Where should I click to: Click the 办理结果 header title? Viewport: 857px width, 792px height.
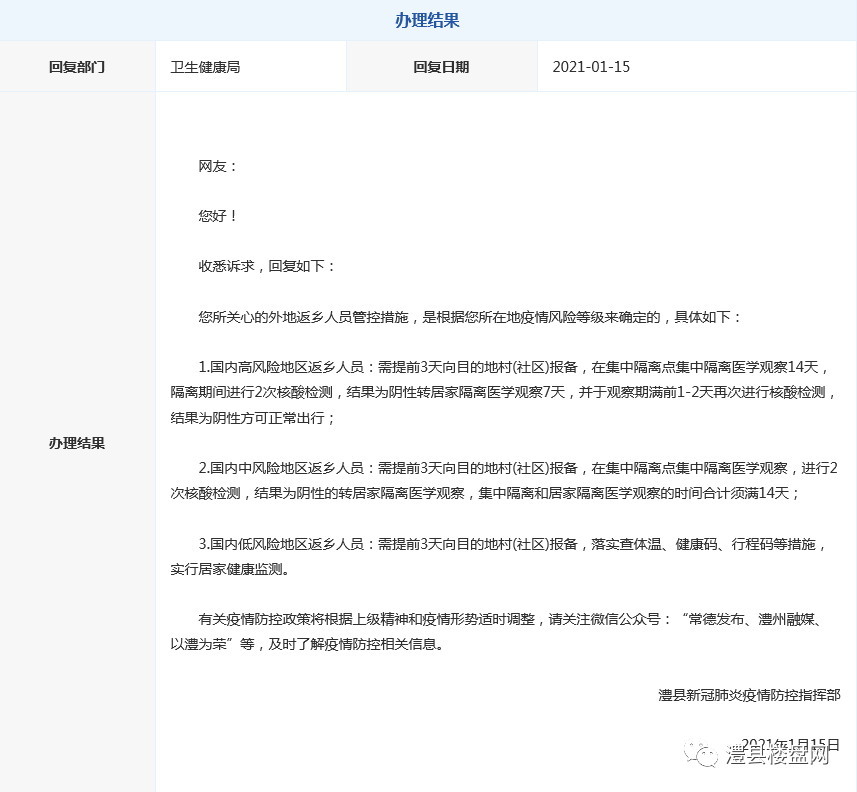(427, 21)
